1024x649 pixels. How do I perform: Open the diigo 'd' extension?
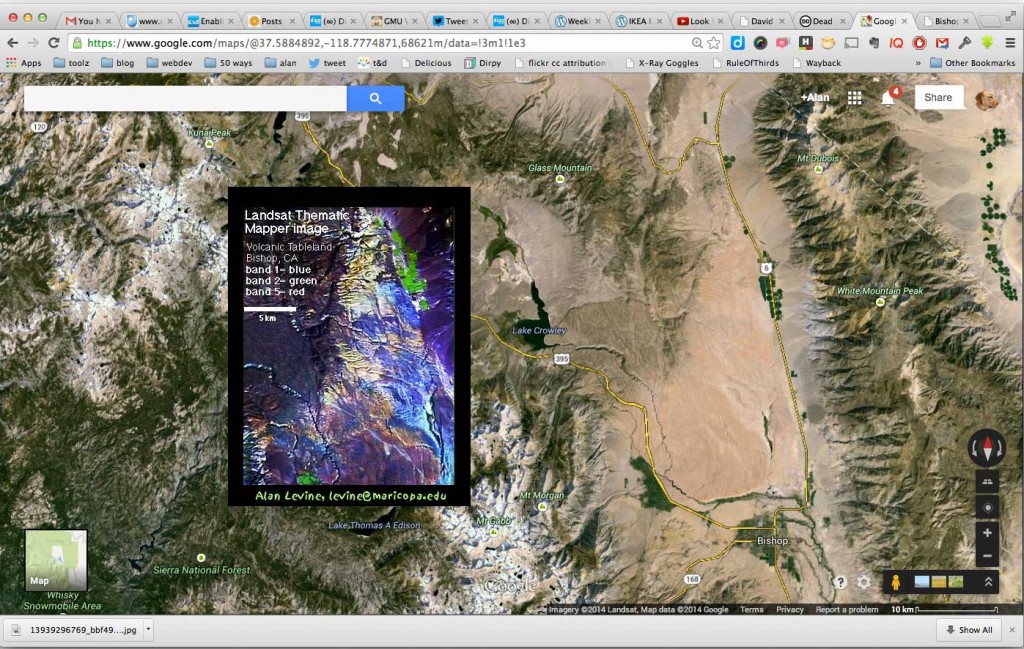737,43
